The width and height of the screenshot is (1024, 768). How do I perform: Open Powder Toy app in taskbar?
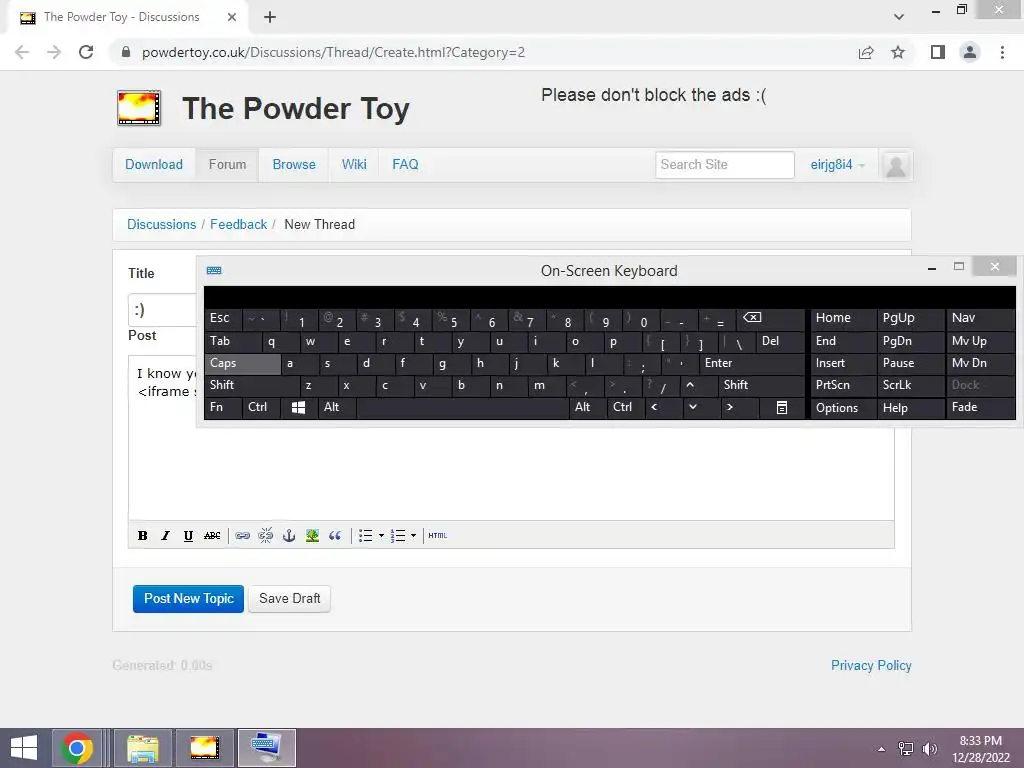pyautogui.click(x=204, y=748)
